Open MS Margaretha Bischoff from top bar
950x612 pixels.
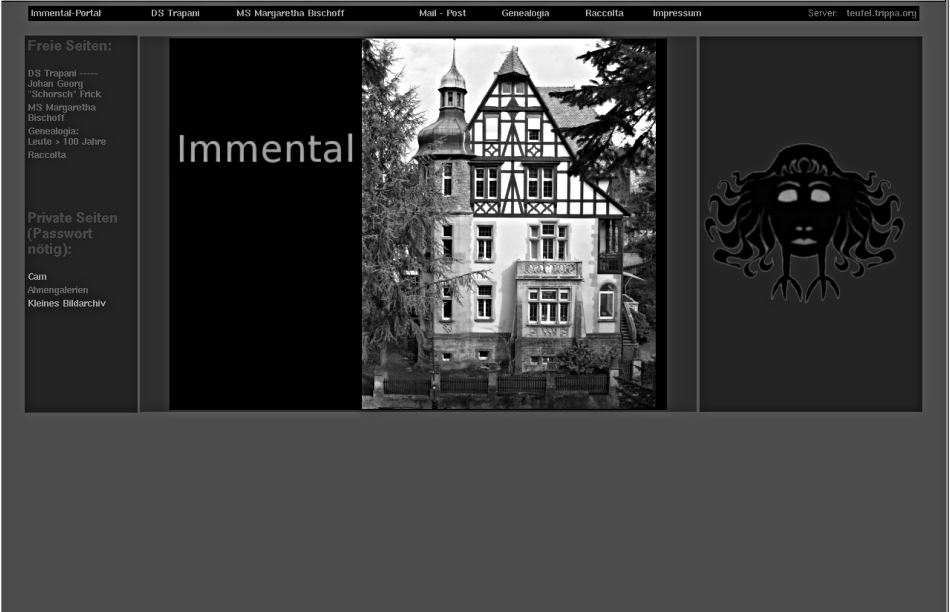[x=290, y=14]
